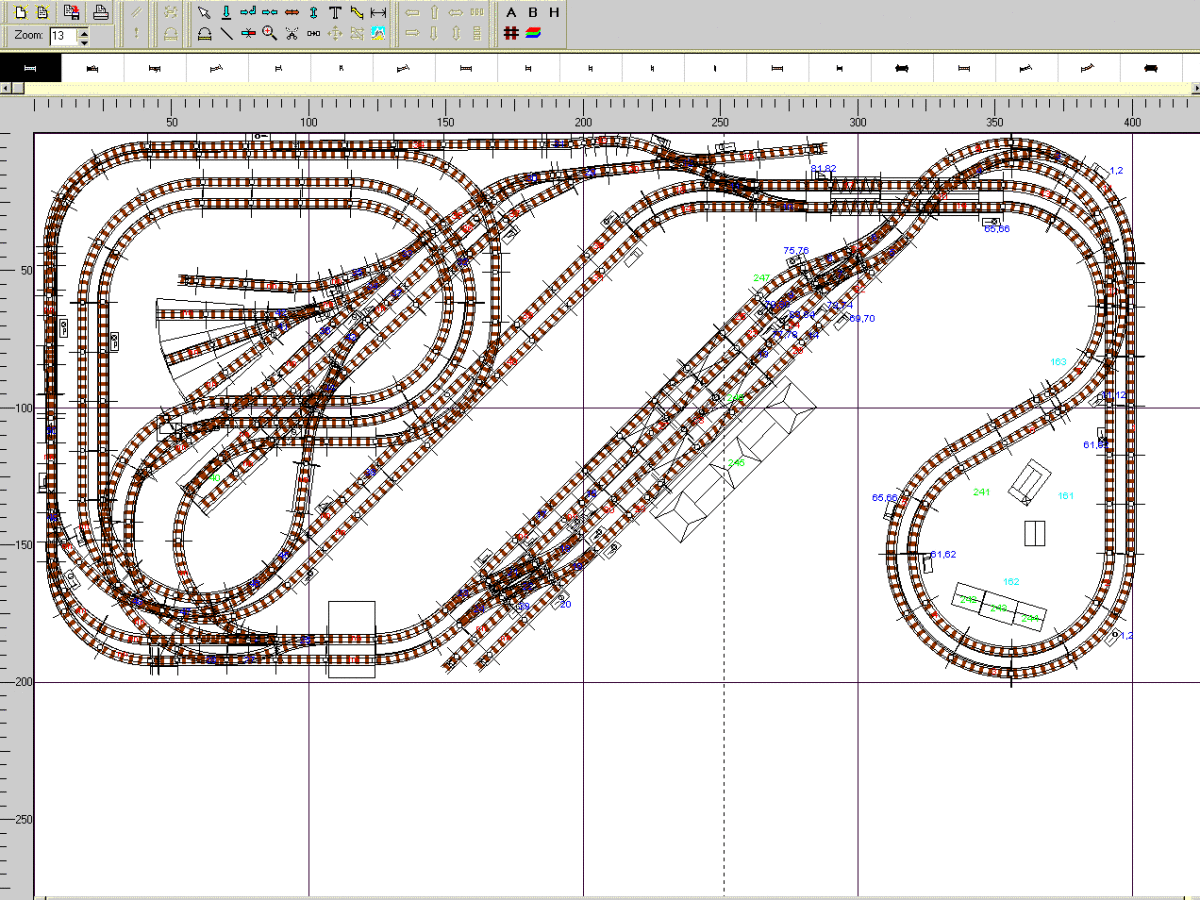
Task: Save the layout with the disk icon
Action: point(72,12)
